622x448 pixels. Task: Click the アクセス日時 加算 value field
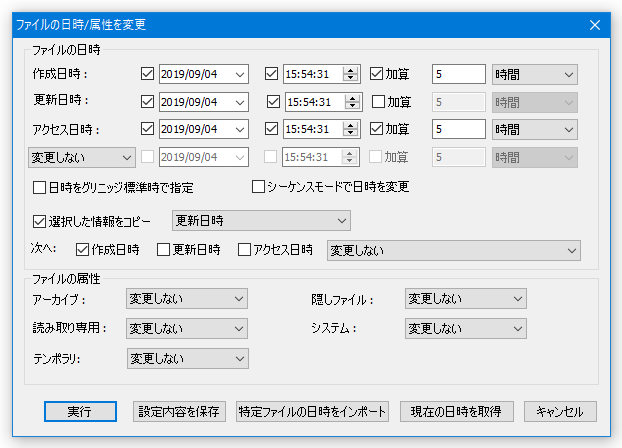[459, 129]
